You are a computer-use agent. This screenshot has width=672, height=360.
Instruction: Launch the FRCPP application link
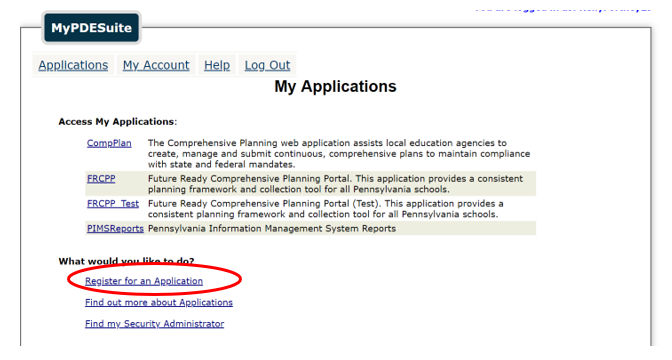point(101,179)
